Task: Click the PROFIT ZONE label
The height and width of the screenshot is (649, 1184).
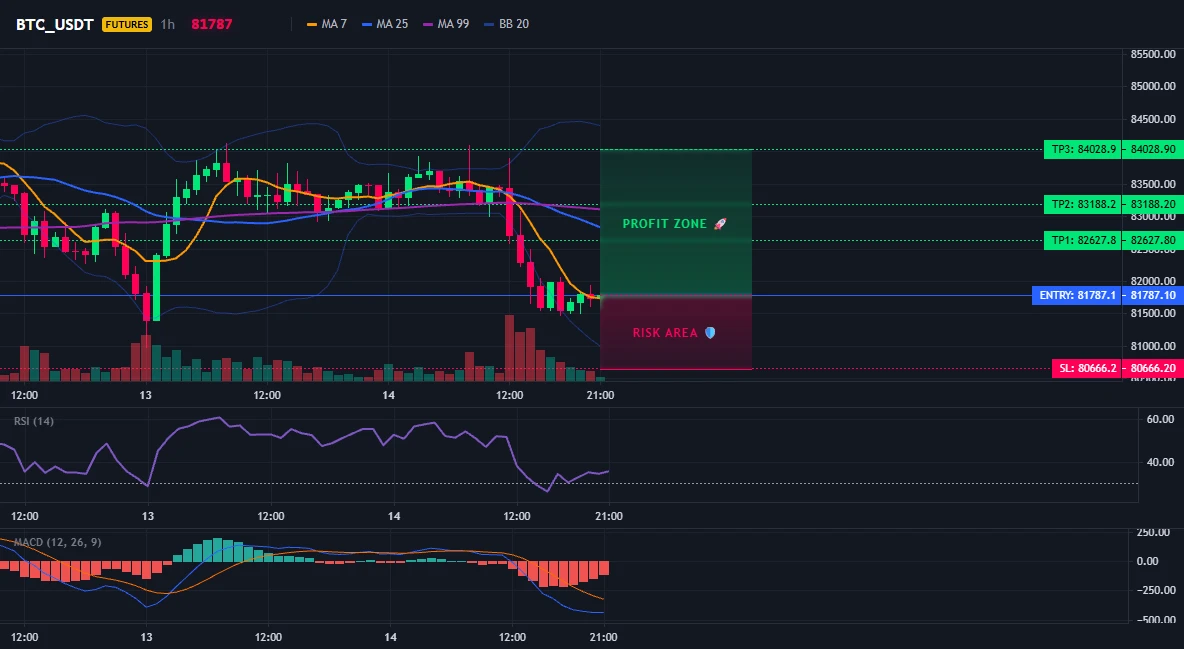Action: pyautogui.click(x=664, y=224)
